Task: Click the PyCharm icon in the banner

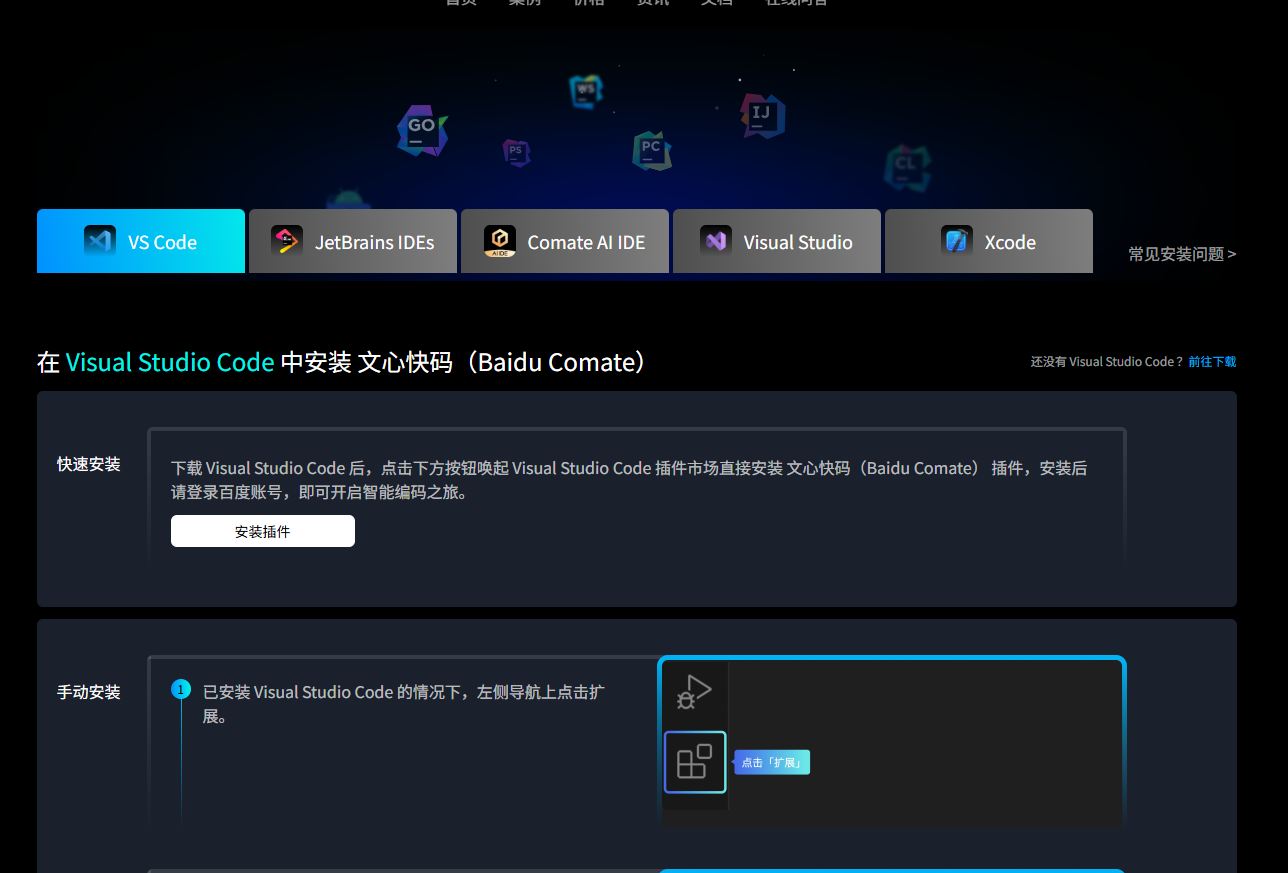Action: [x=652, y=150]
